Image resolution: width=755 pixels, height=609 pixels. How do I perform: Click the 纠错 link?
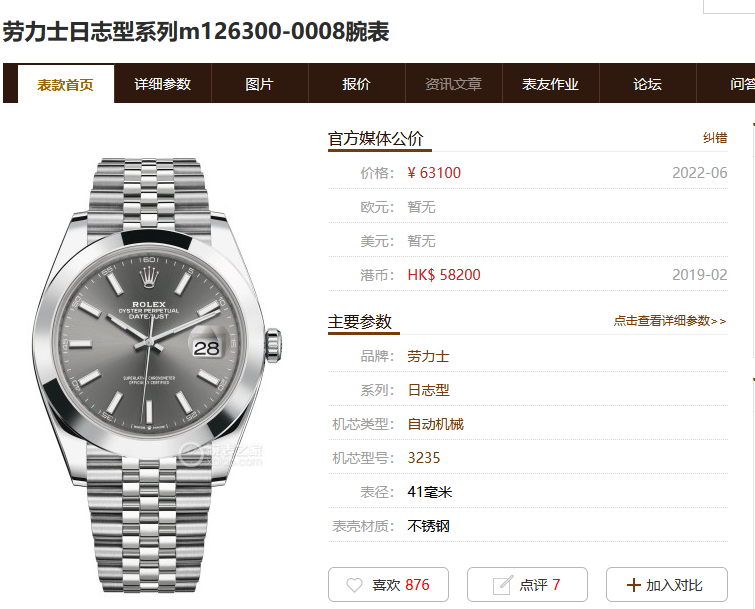[715, 138]
